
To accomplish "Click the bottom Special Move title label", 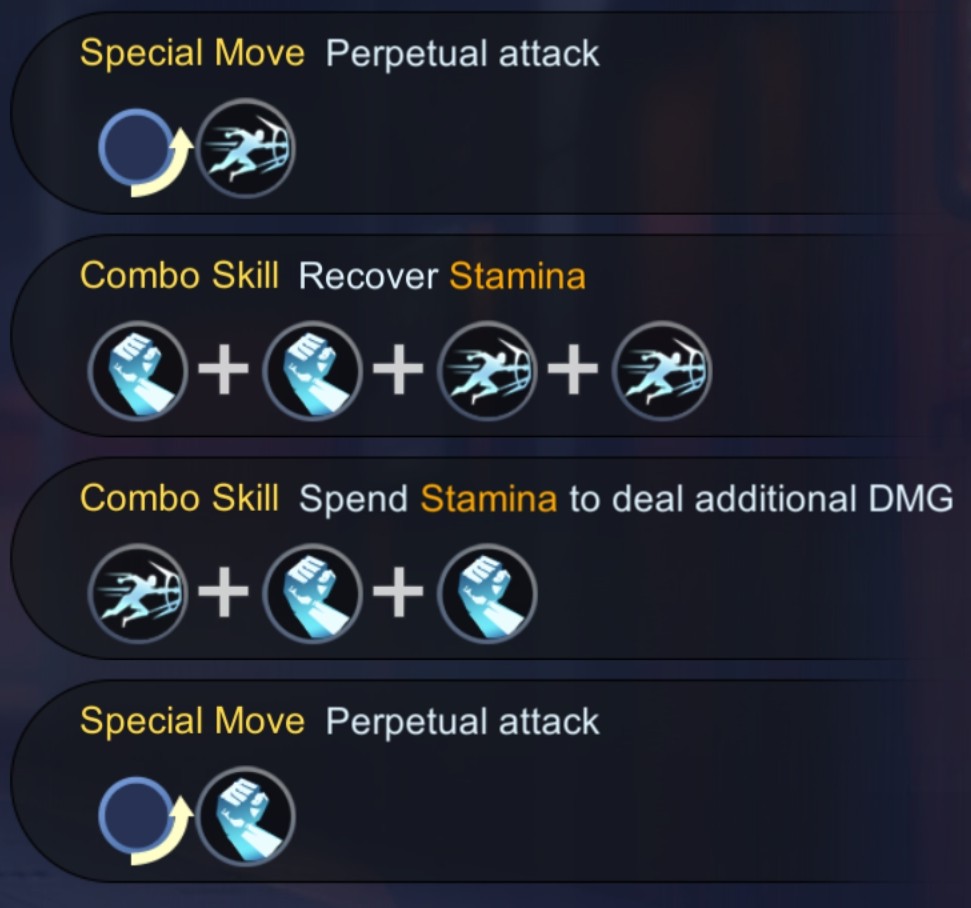I will [x=193, y=722].
